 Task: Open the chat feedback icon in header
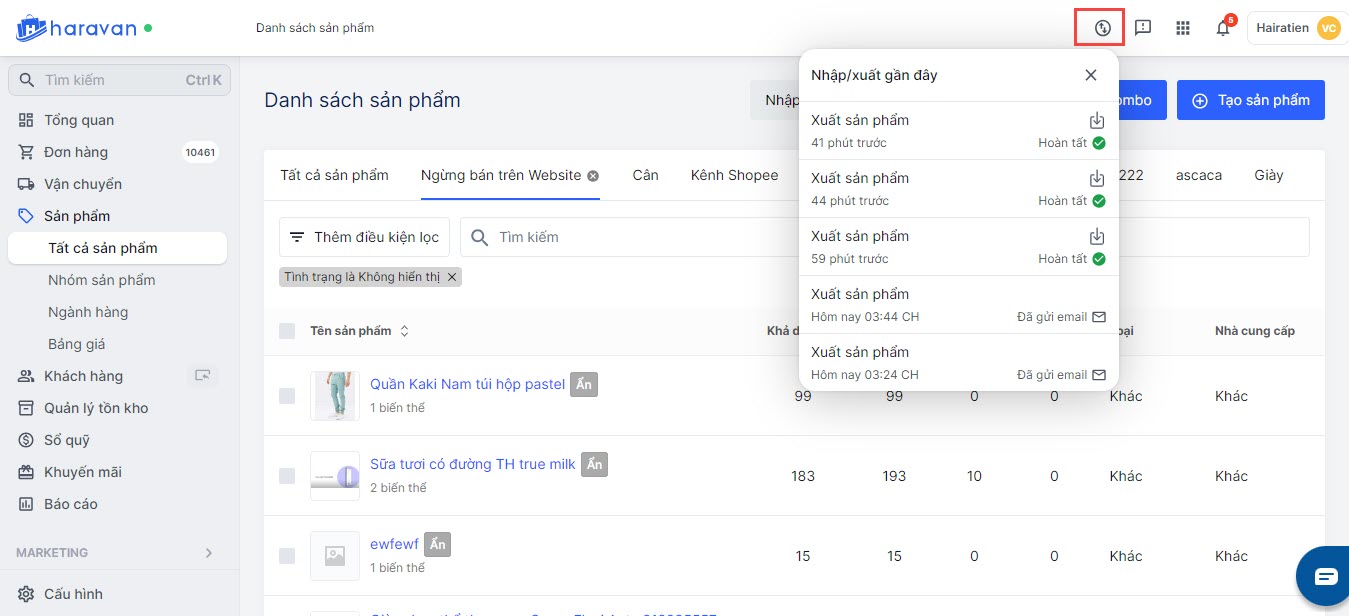(x=1143, y=28)
